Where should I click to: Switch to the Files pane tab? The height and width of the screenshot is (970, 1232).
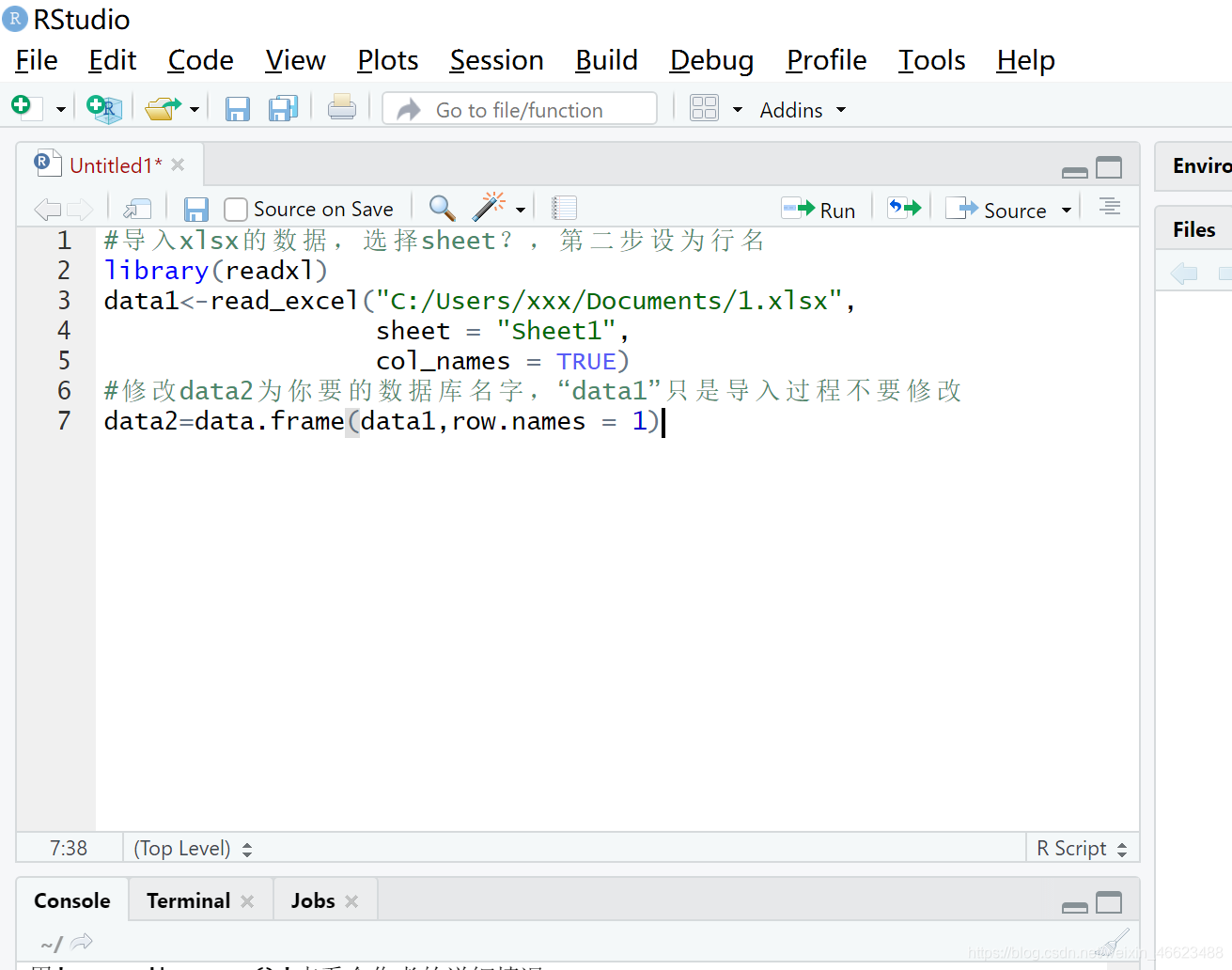pyautogui.click(x=1194, y=229)
